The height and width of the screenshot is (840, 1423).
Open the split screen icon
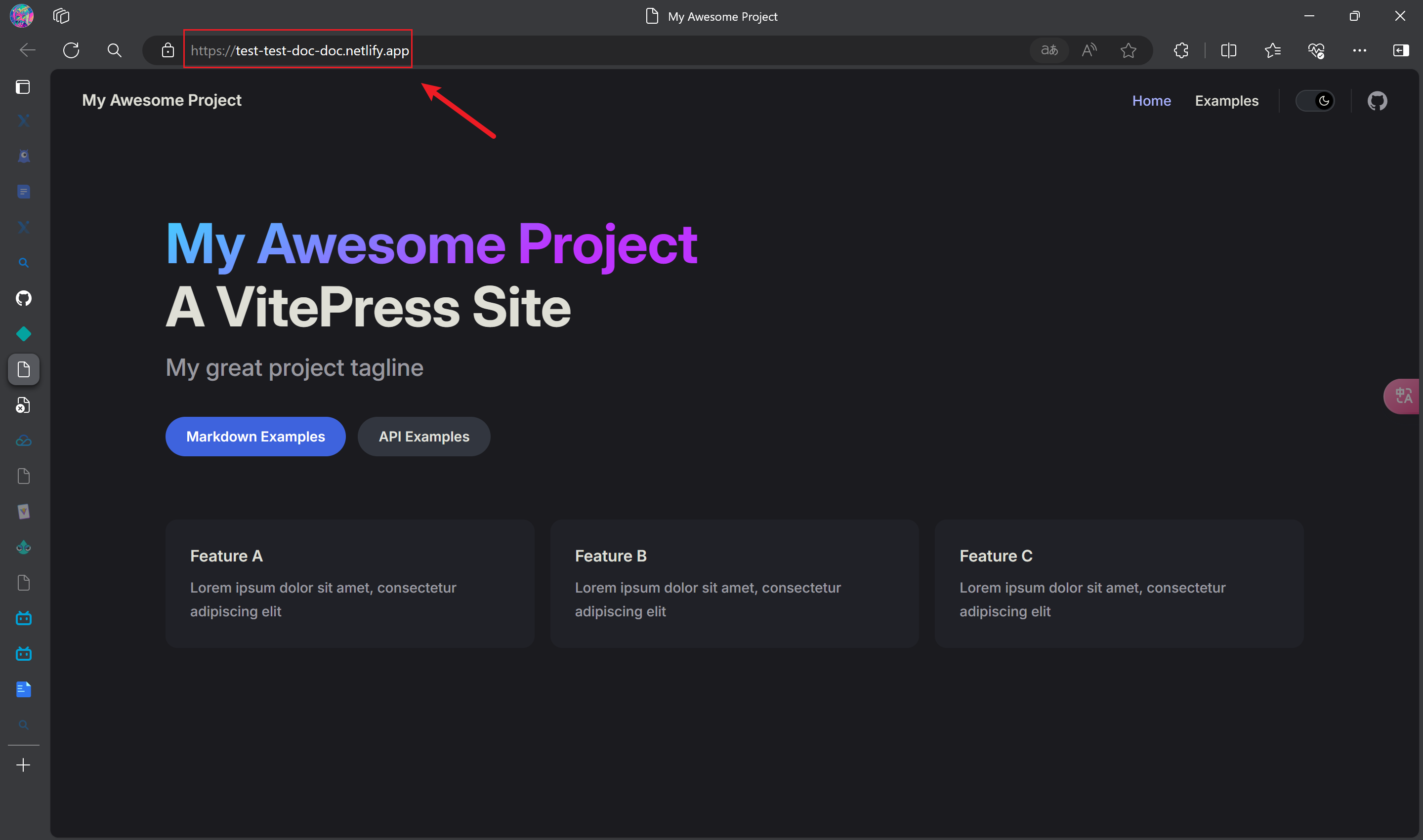click(1228, 50)
